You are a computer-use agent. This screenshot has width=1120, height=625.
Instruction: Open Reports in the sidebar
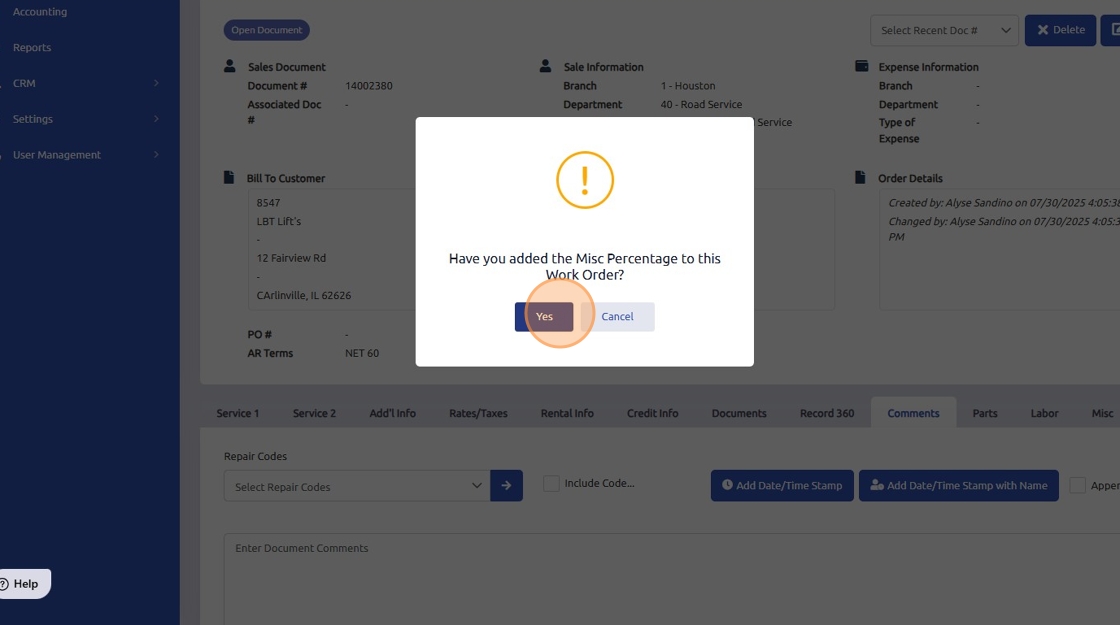[x=32, y=47]
